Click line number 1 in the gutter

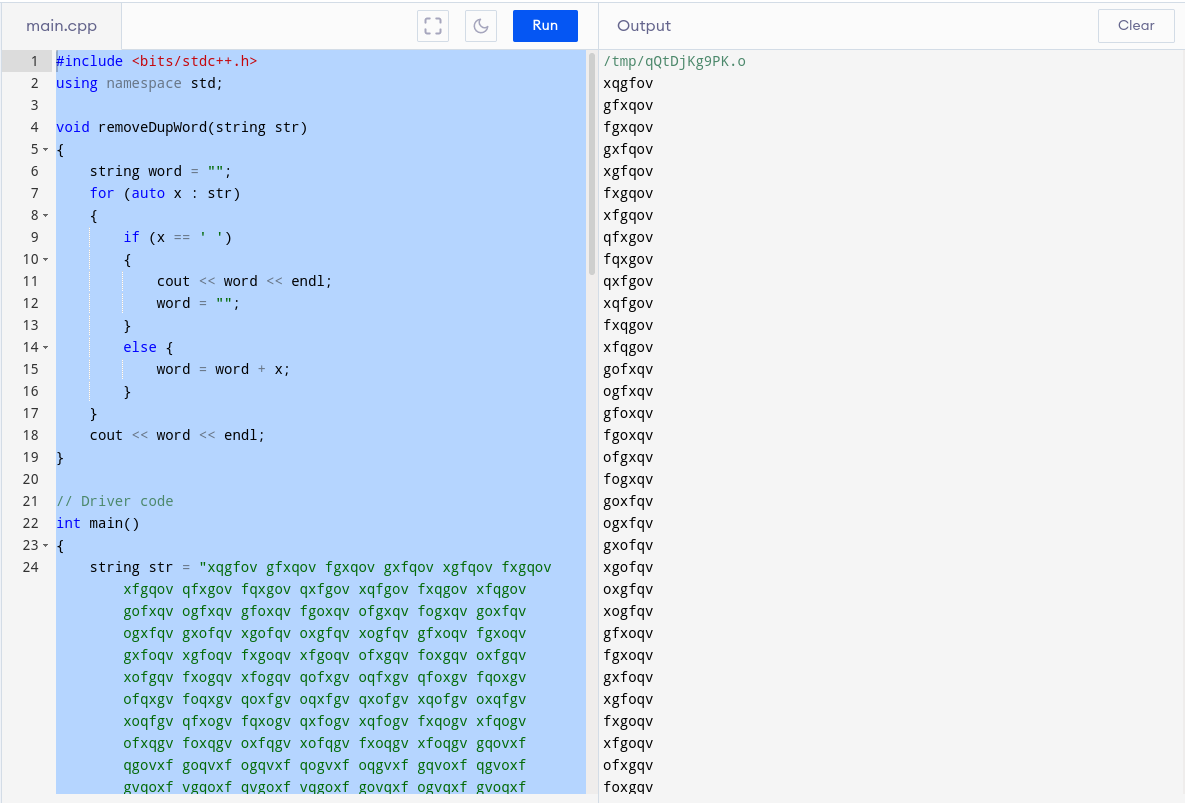(34, 61)
